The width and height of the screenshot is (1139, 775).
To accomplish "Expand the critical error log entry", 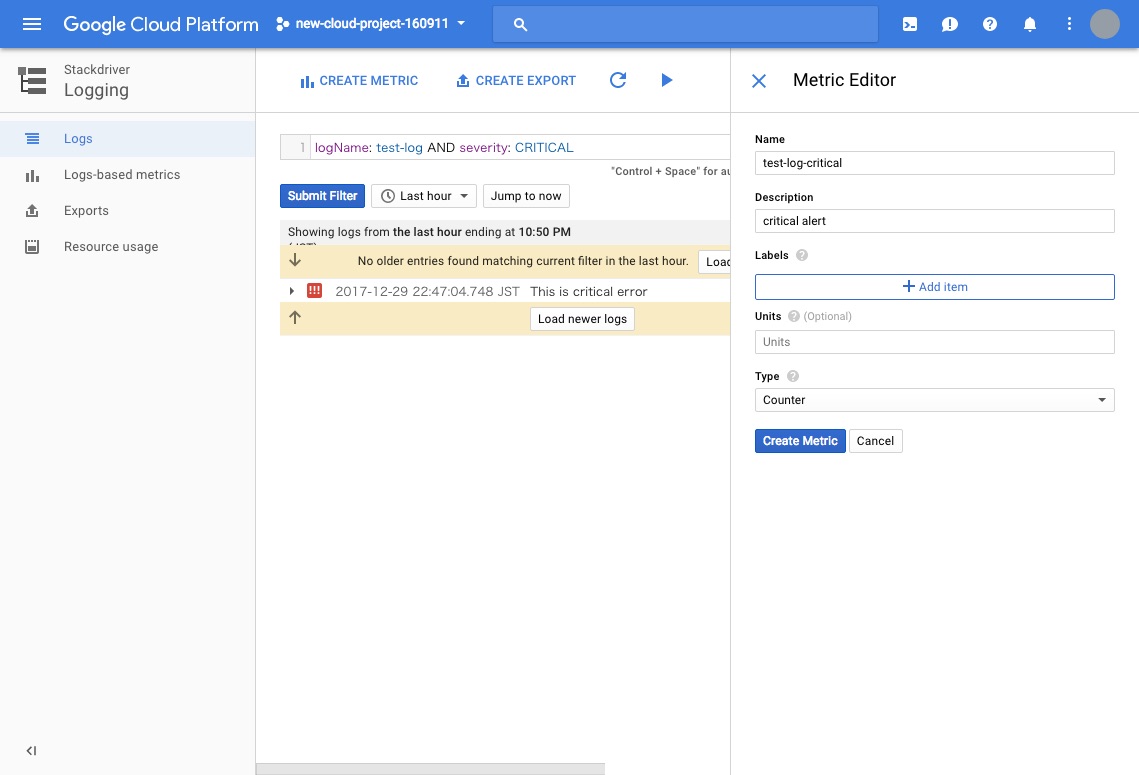I will click(x=291, y=291).
